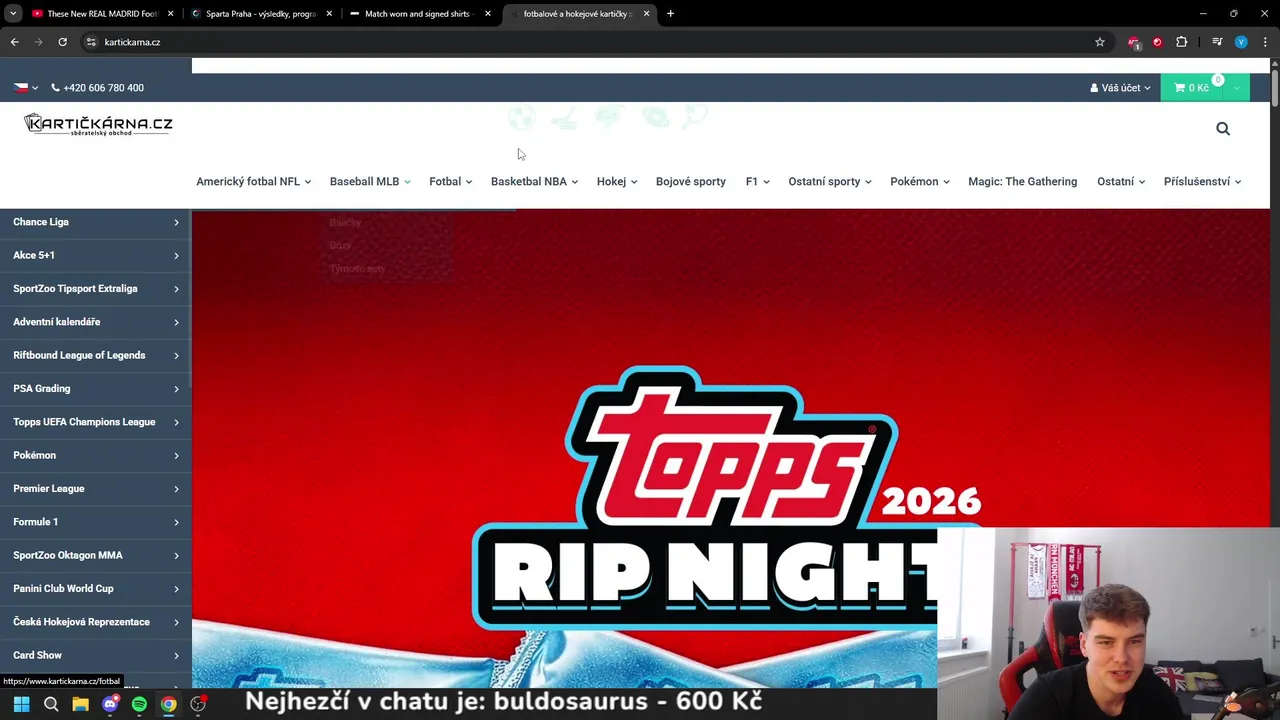Image resolution: width=1280 pixels, height=720 pixels.
Task: Open Topps UEFA Champions League category
Action: (x=95, y=422)
